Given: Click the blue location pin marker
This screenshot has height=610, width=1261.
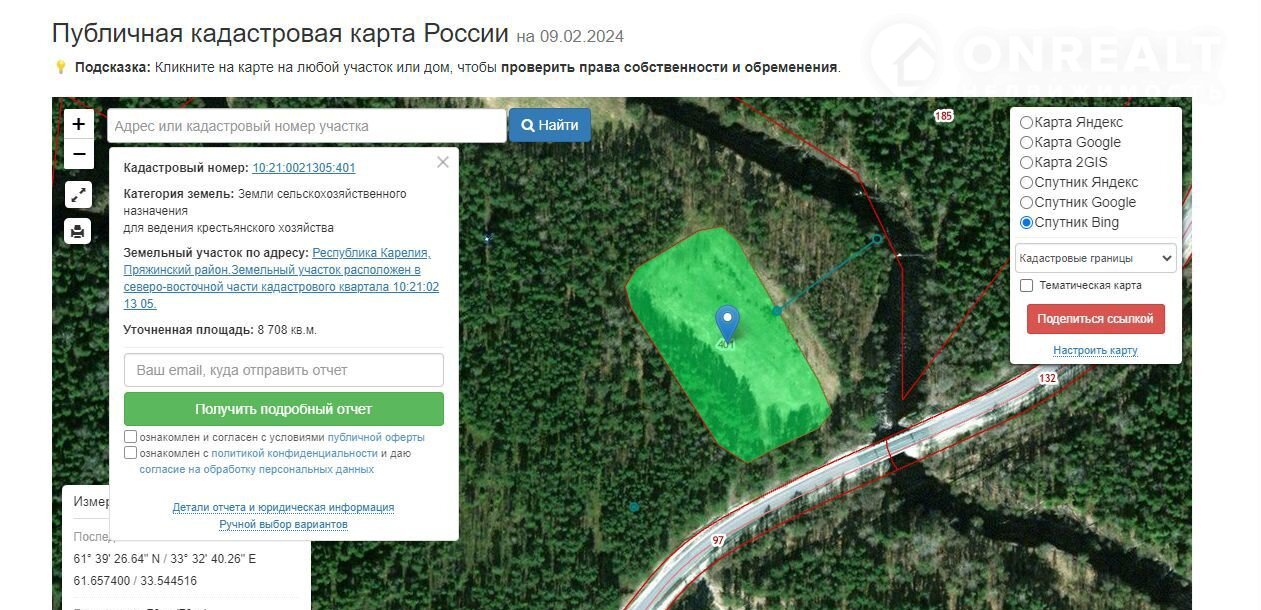Looking at the screenshot, I should click(x=728, y=323).
